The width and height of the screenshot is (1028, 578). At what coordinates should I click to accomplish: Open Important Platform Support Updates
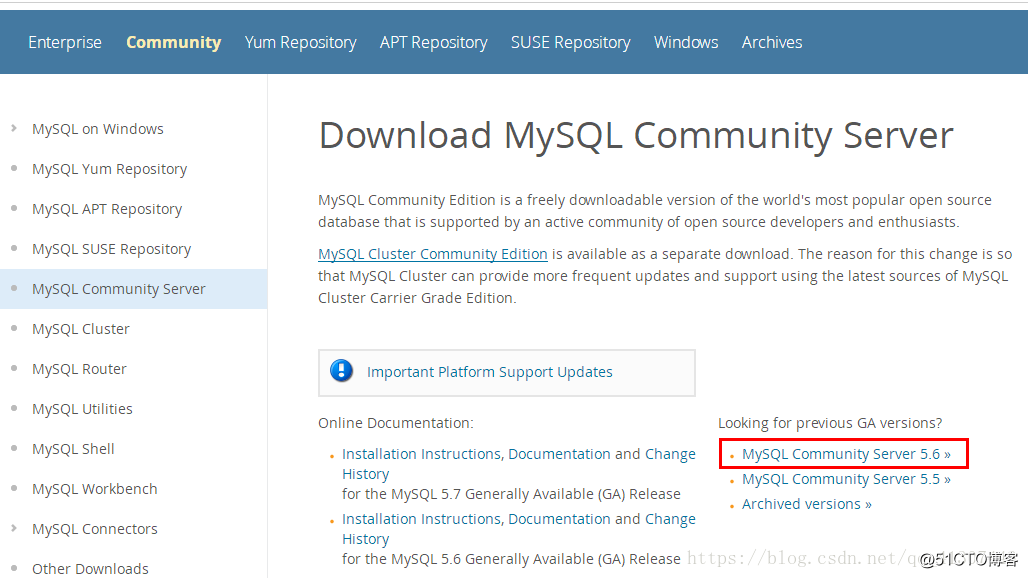(x=490, y=372)
